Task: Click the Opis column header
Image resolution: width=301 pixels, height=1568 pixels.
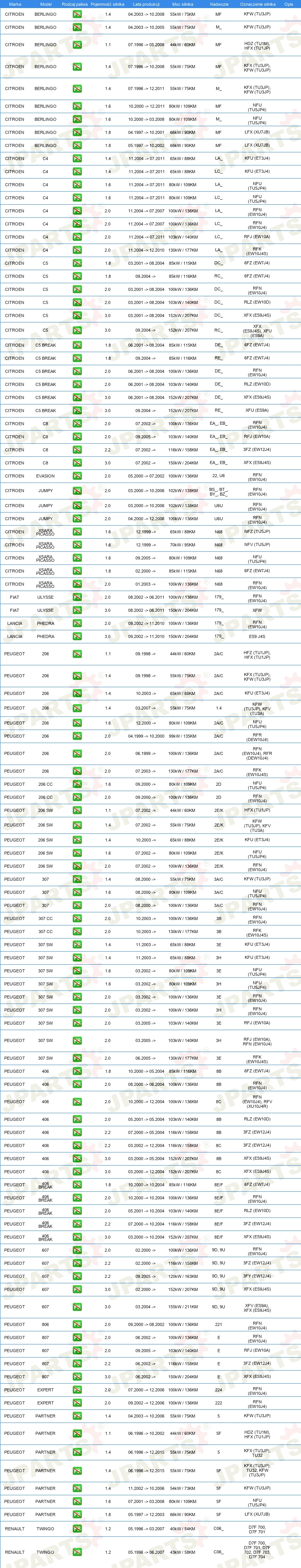Action: (289, 4)
